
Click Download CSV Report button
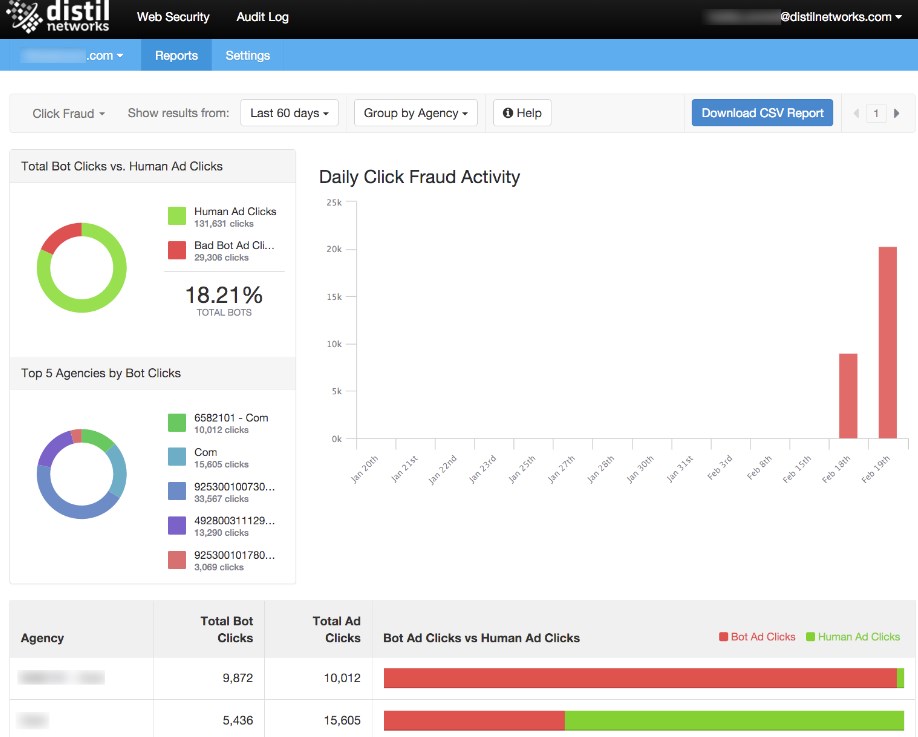click(762, 113)
